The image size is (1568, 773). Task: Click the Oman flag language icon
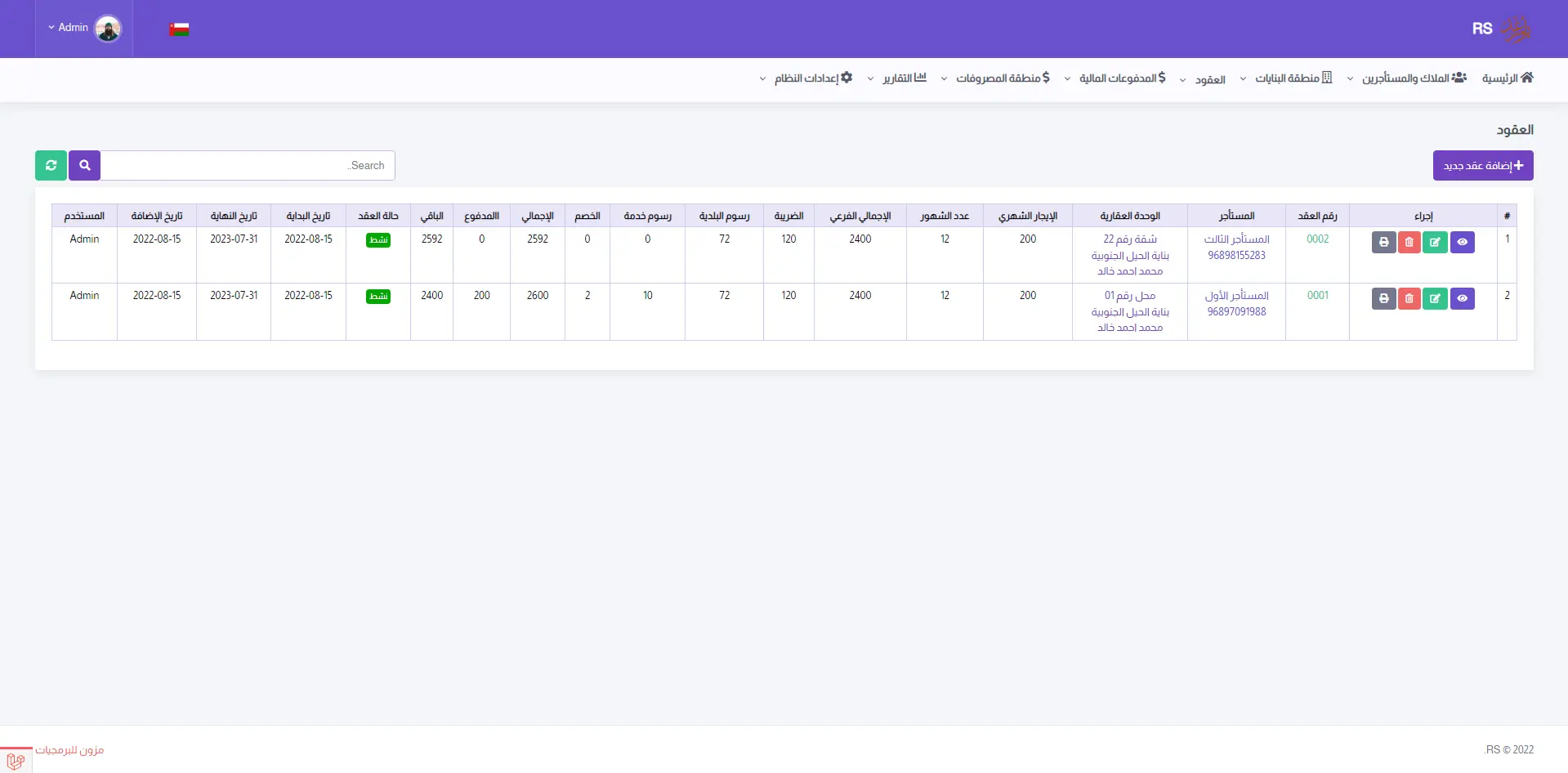[179, 29]
